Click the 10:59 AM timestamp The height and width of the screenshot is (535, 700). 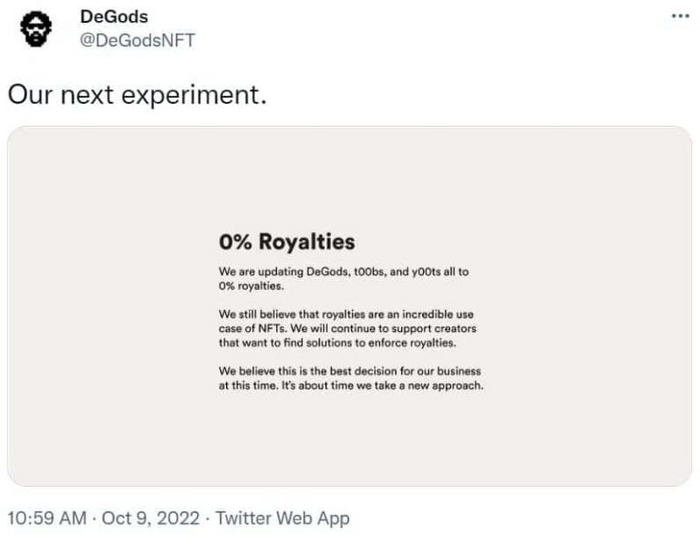(x=45, y=518)
